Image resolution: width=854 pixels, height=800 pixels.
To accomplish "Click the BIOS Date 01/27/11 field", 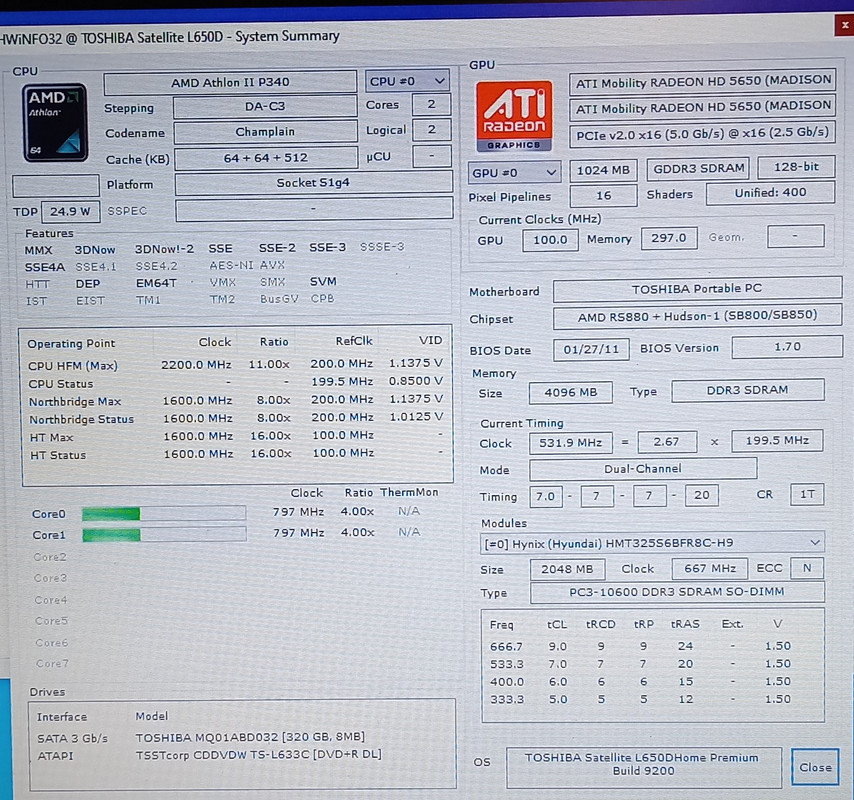I will [x=591, y=349].
